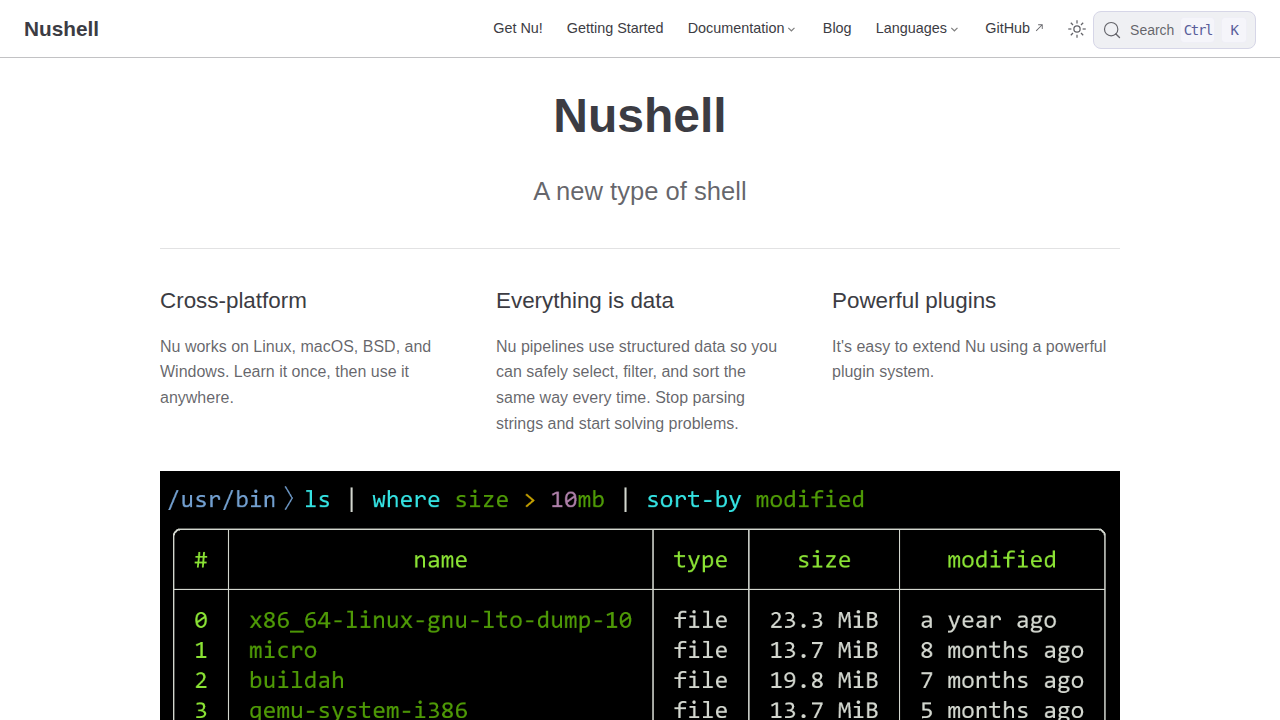Expand the Documentation dropdown menu
The width and height of the screenshot is (1280, 720).
coord(741,28)
